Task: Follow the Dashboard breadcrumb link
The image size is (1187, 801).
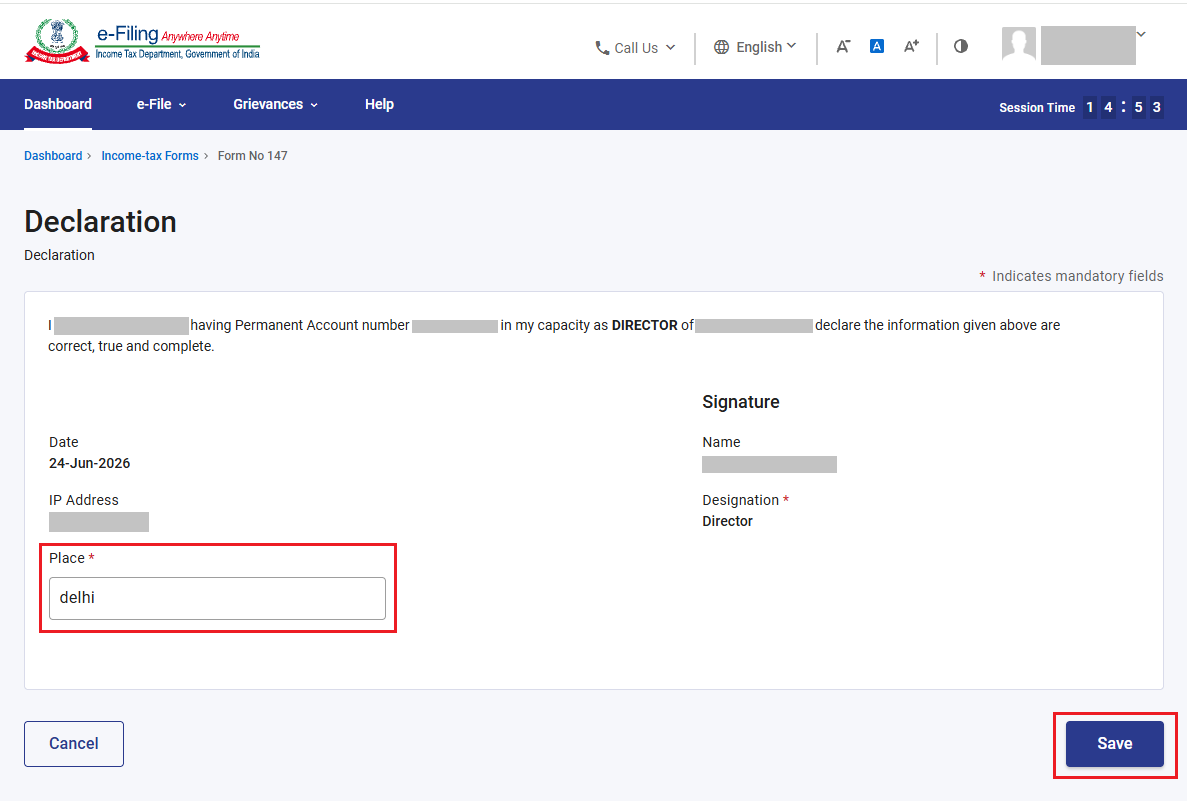Action: point(53,156)
